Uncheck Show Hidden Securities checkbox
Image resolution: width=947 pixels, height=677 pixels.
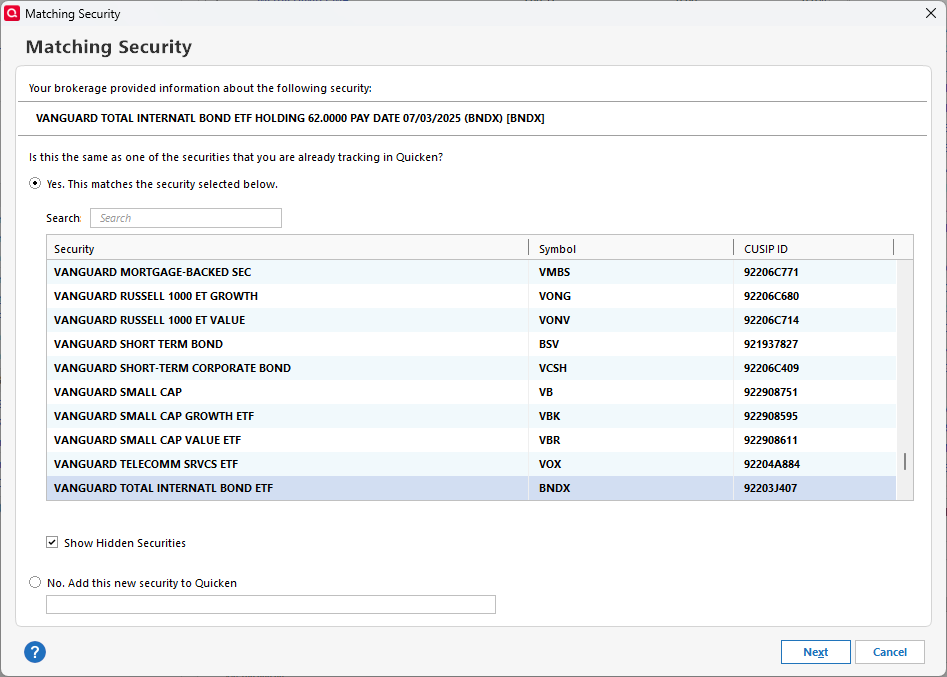(x=52, y=543)
